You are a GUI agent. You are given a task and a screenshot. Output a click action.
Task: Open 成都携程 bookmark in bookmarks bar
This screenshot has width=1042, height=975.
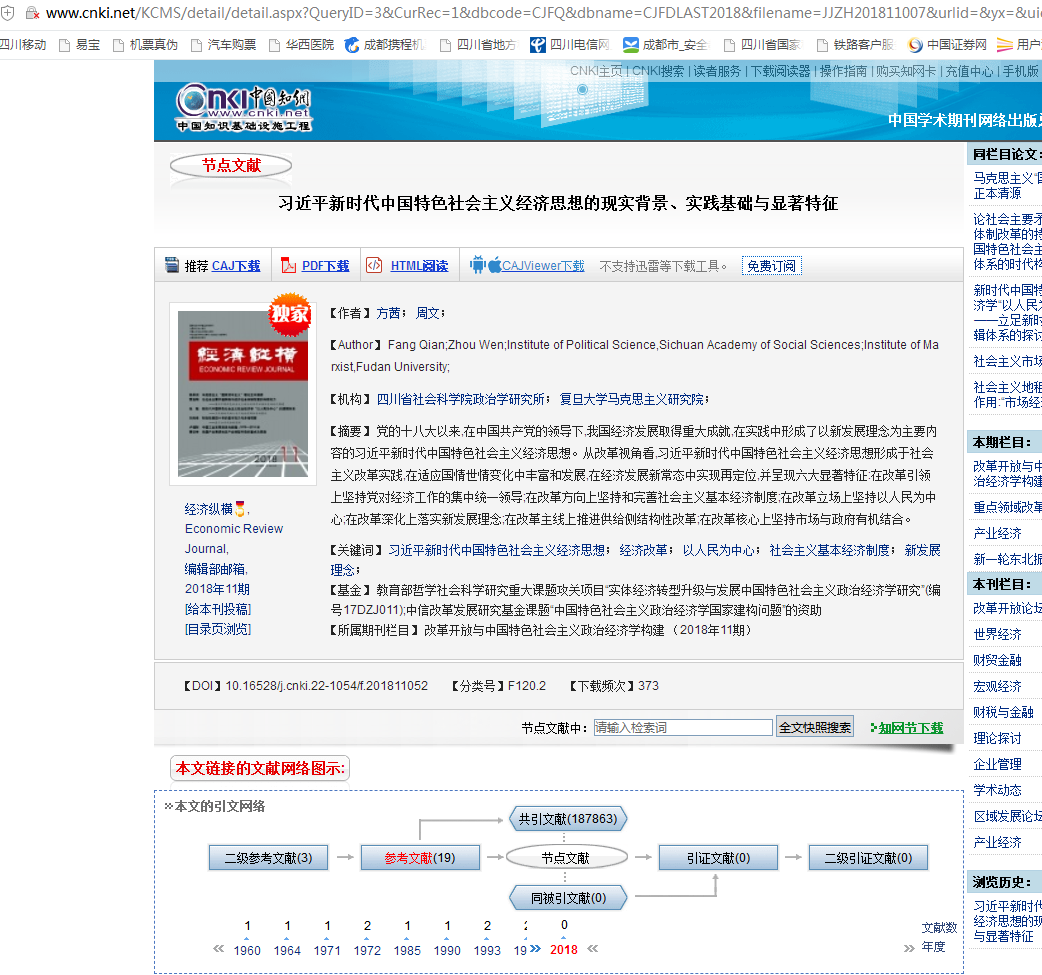coord(385,45)
